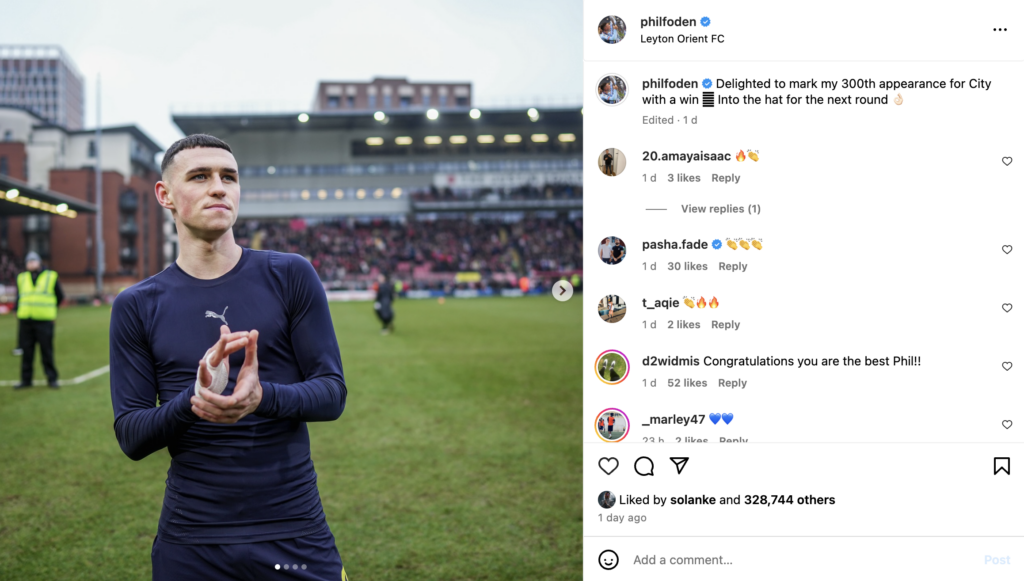Screen dimensions: 1024x581
Task: Open the d2widmis username link
Action: tap(671, 361)
